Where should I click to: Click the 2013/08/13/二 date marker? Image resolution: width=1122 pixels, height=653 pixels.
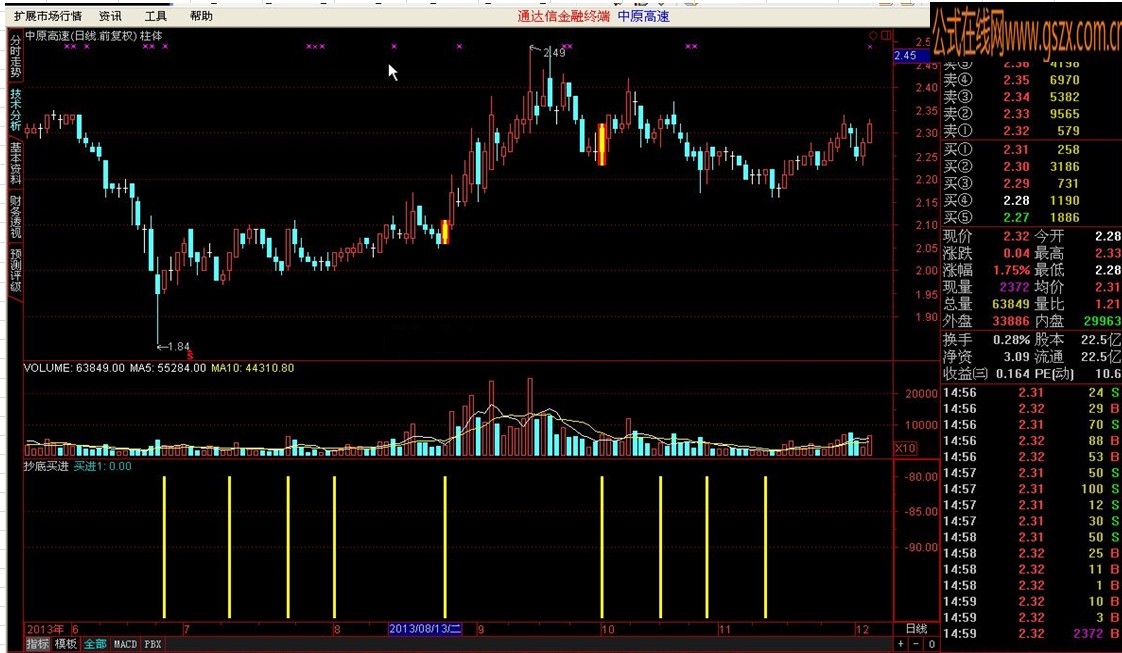pos(425,629)
